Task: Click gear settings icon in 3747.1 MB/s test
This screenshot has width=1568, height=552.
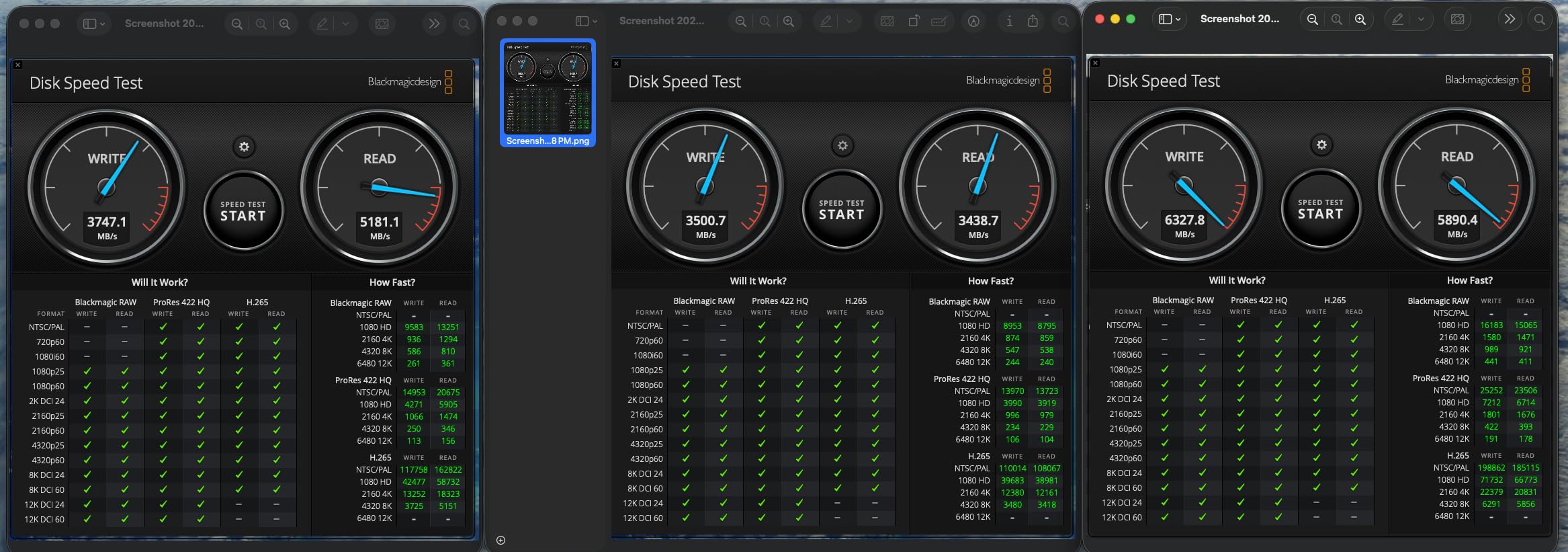Action: pyautogui.click(x=244, y=147)
